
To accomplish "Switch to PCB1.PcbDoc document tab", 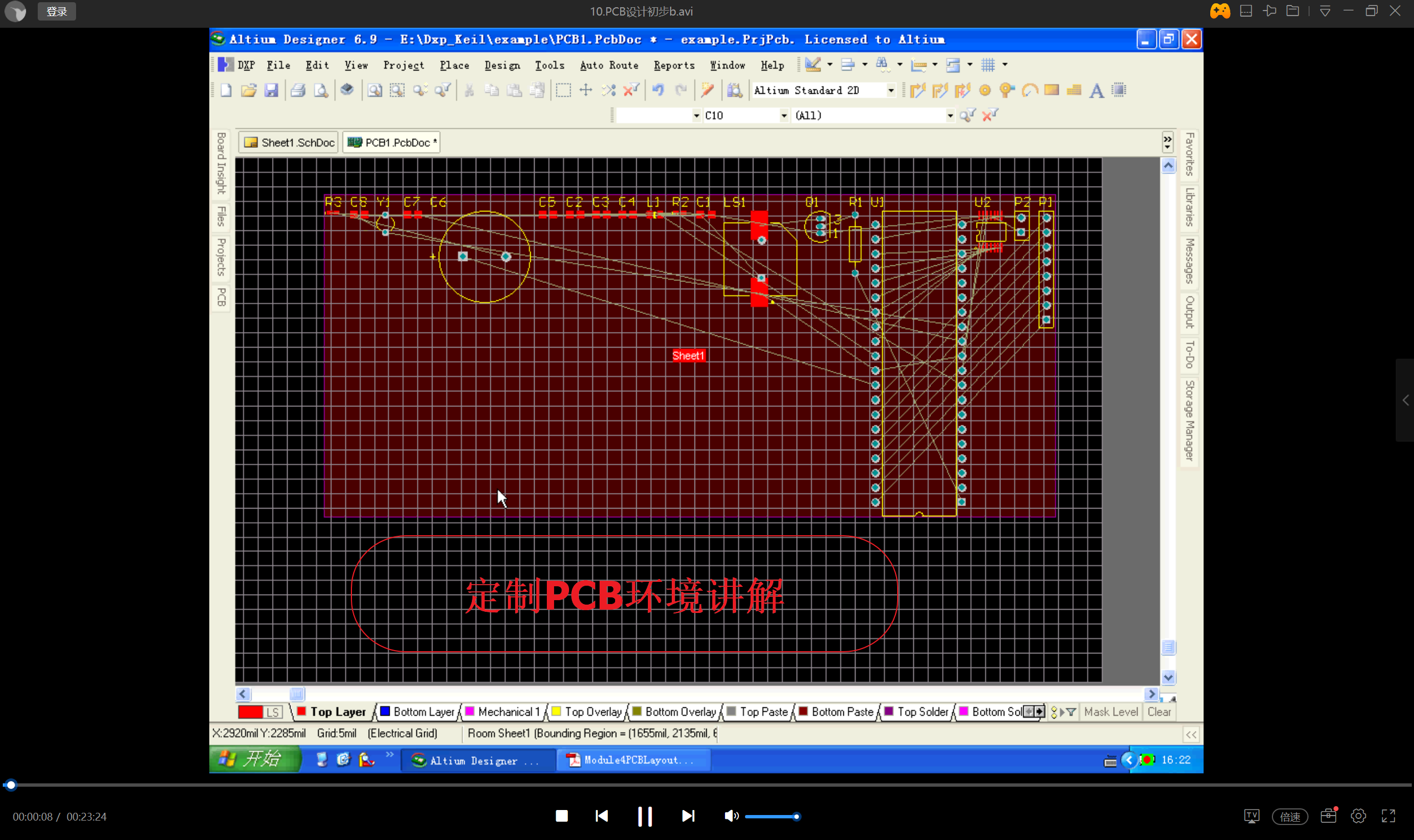I will [x=391, y=143].
